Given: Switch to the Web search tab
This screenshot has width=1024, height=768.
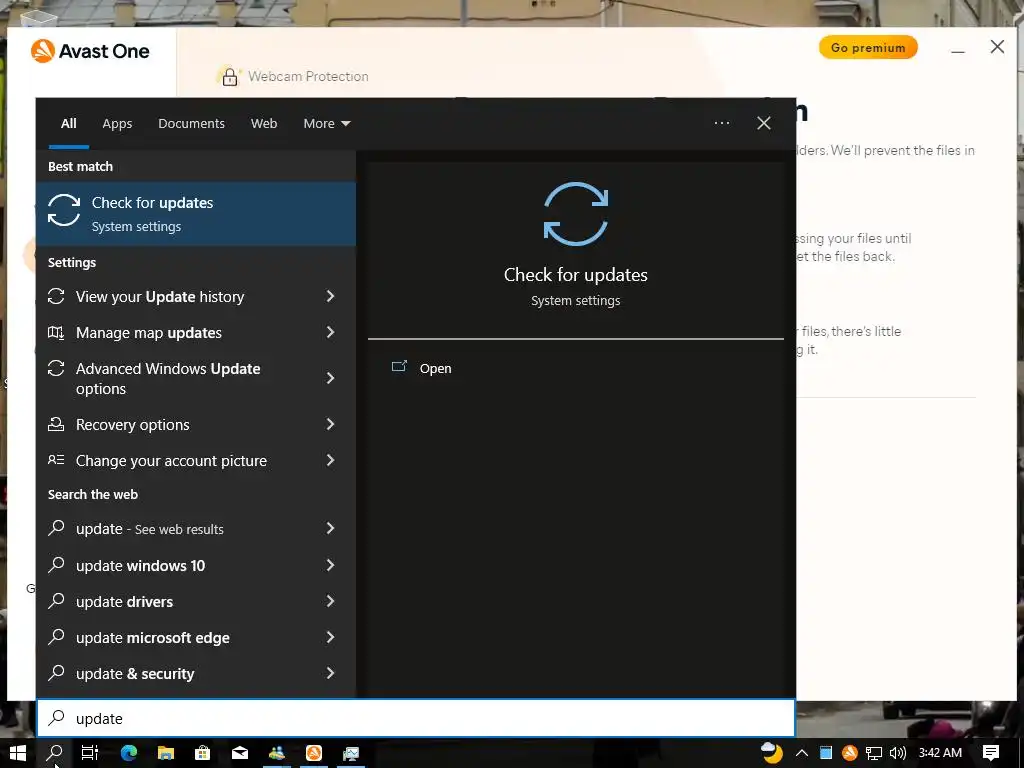Looking at the screenshot, I should [x=264, y=123].
